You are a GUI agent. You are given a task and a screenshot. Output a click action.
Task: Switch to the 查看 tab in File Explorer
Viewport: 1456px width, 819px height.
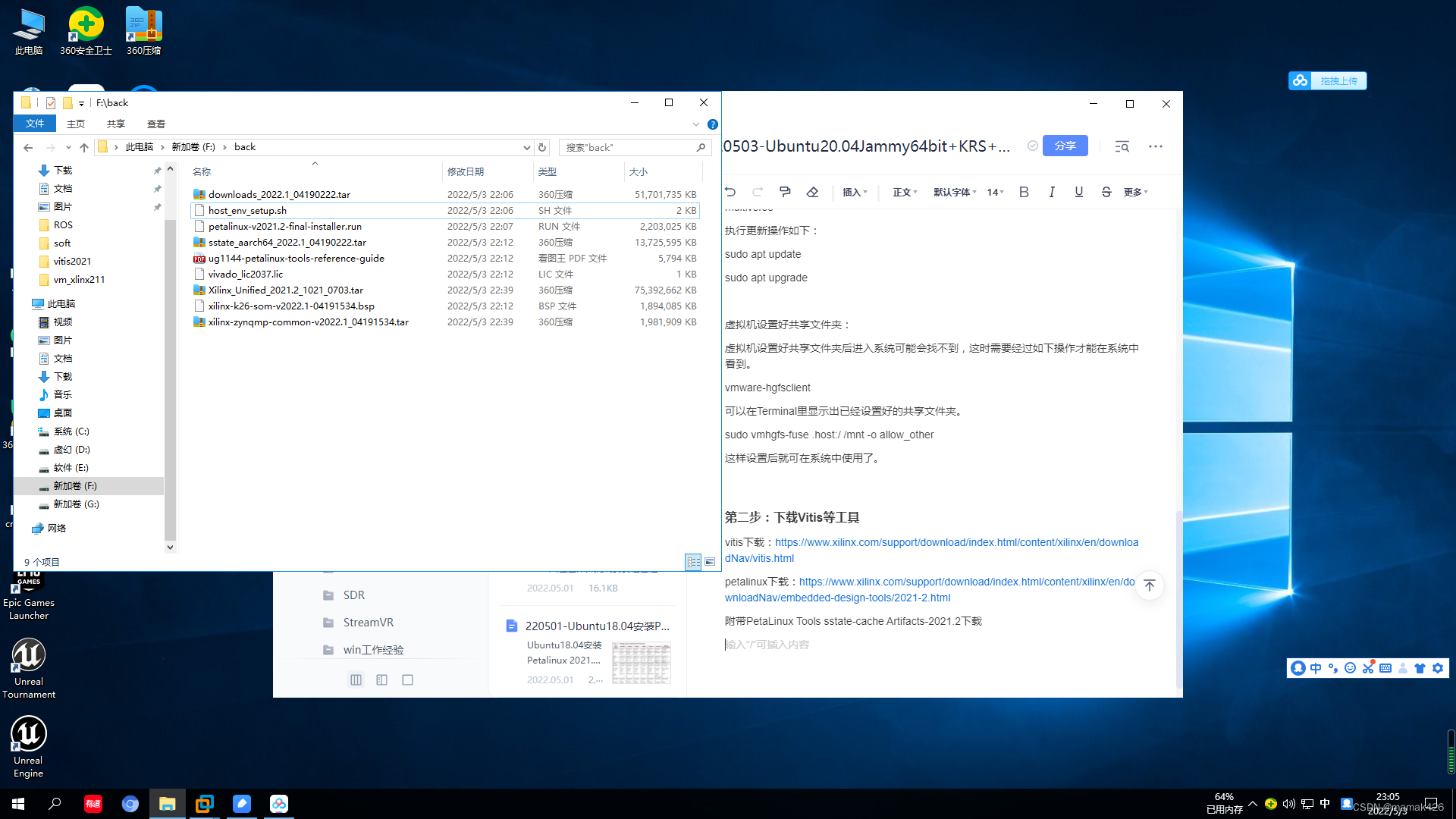(156, 124)
